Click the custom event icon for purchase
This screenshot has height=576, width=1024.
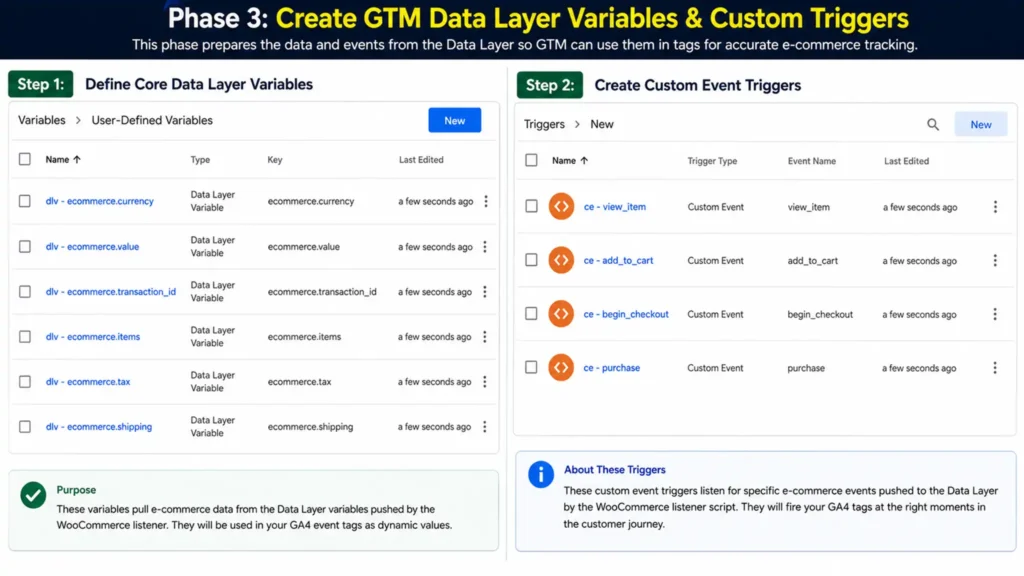point(561,367)
